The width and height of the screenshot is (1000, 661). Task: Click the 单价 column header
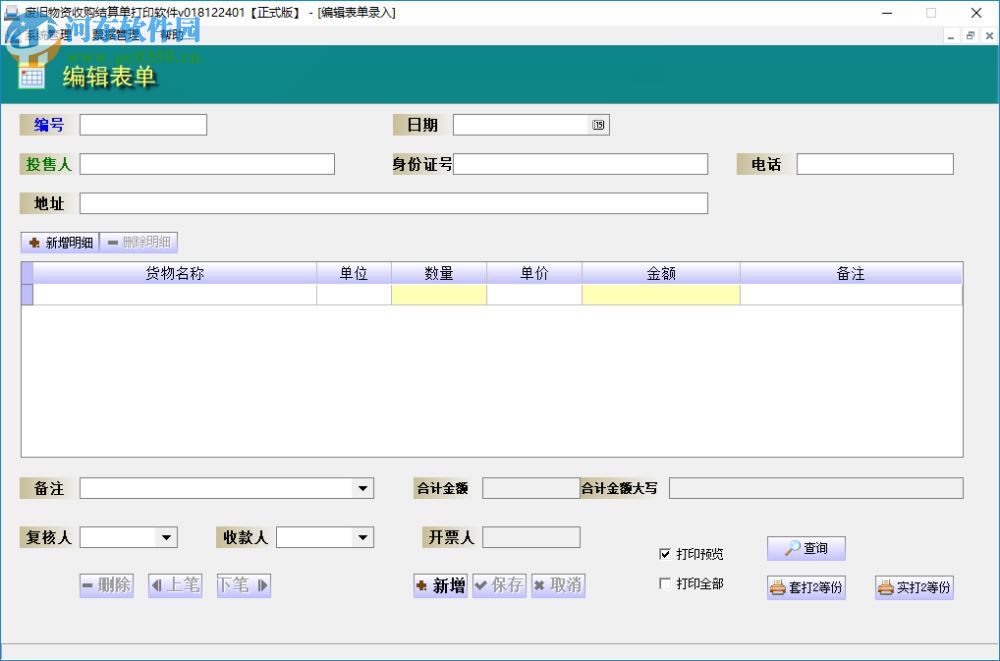[534, 273]
